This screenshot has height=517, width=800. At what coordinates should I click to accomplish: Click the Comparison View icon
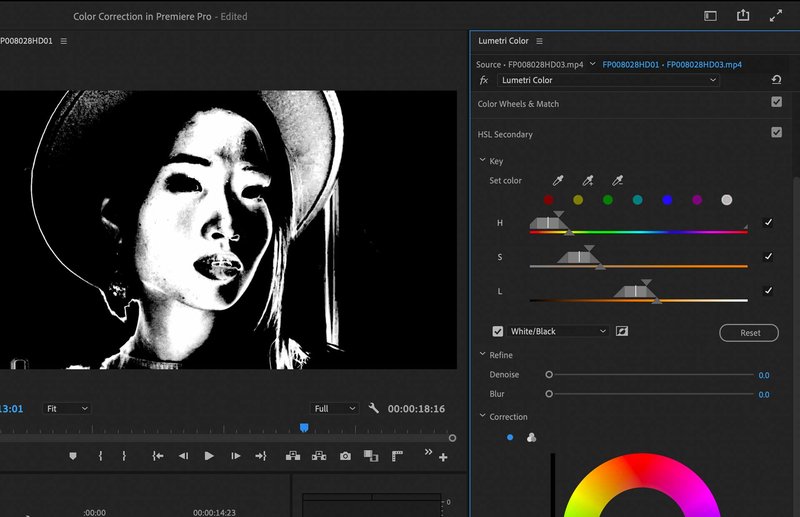click(371, 456)
